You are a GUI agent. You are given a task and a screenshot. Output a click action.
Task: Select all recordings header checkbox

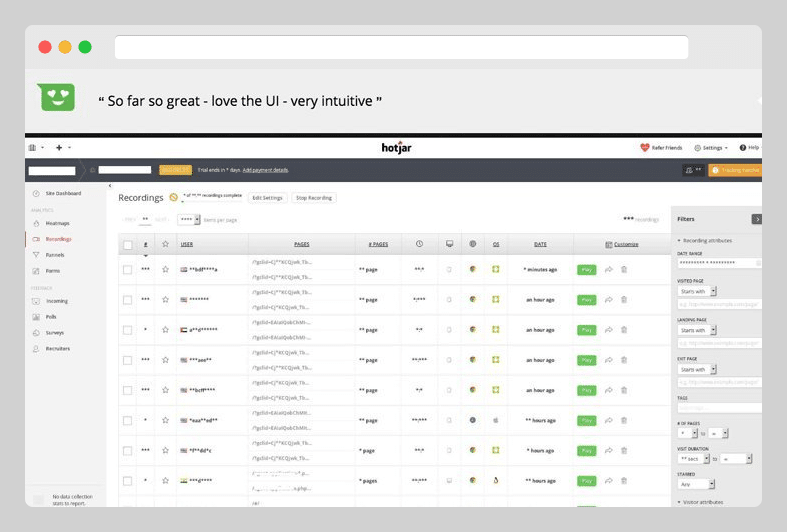(127, 245)
